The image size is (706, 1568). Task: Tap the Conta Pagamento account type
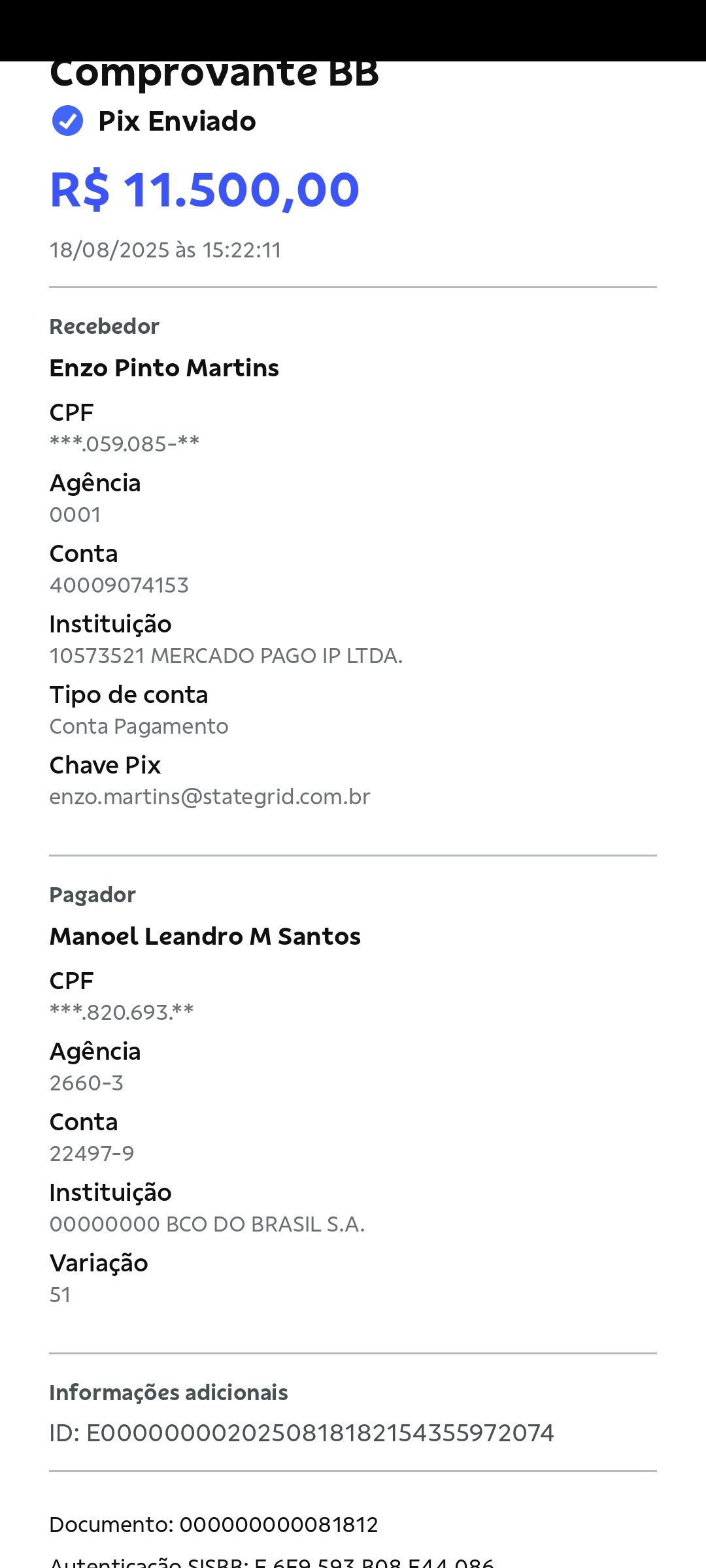click(139, 727)
